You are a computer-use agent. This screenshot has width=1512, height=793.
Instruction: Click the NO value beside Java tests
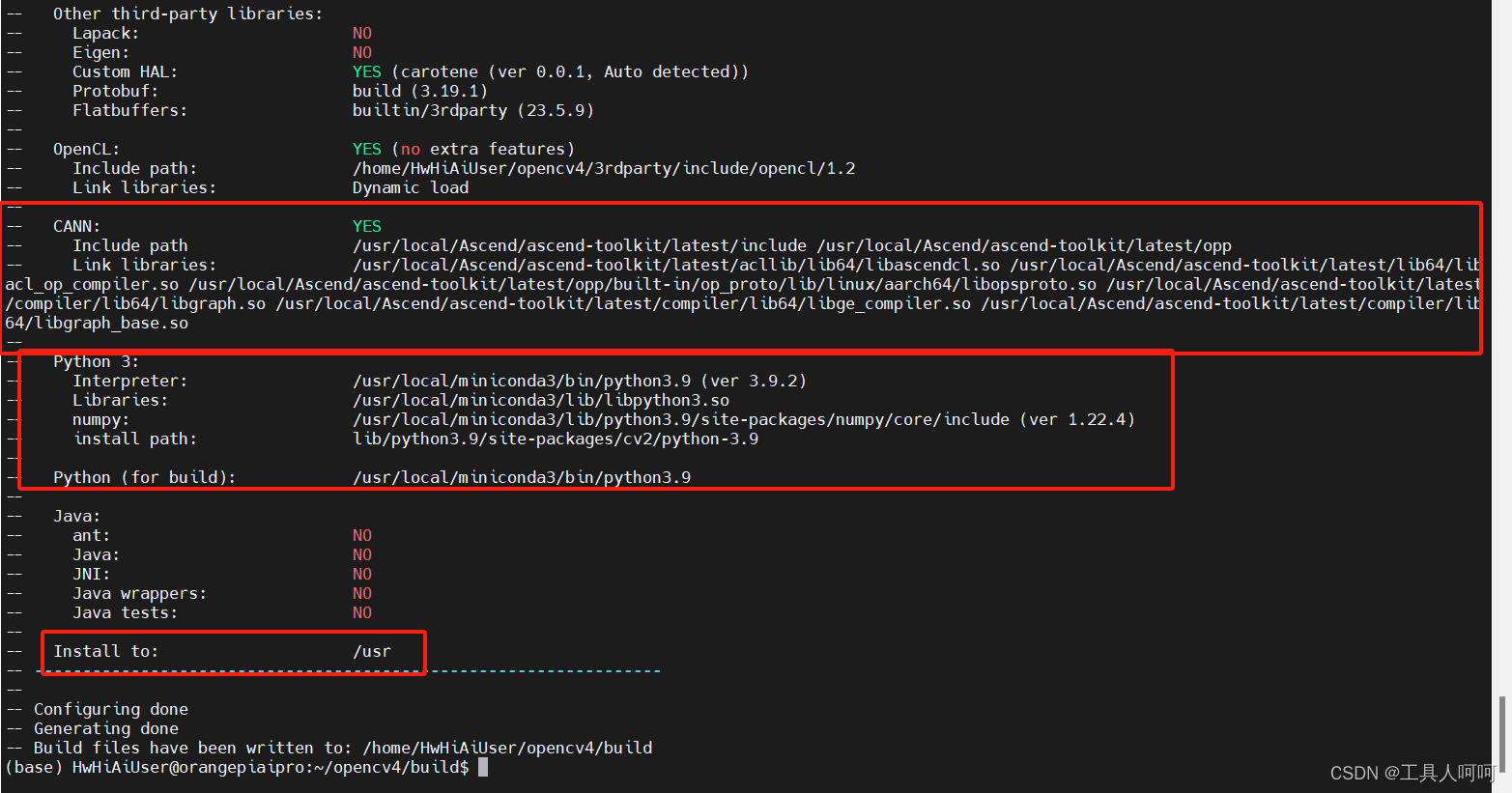(362, 612)
